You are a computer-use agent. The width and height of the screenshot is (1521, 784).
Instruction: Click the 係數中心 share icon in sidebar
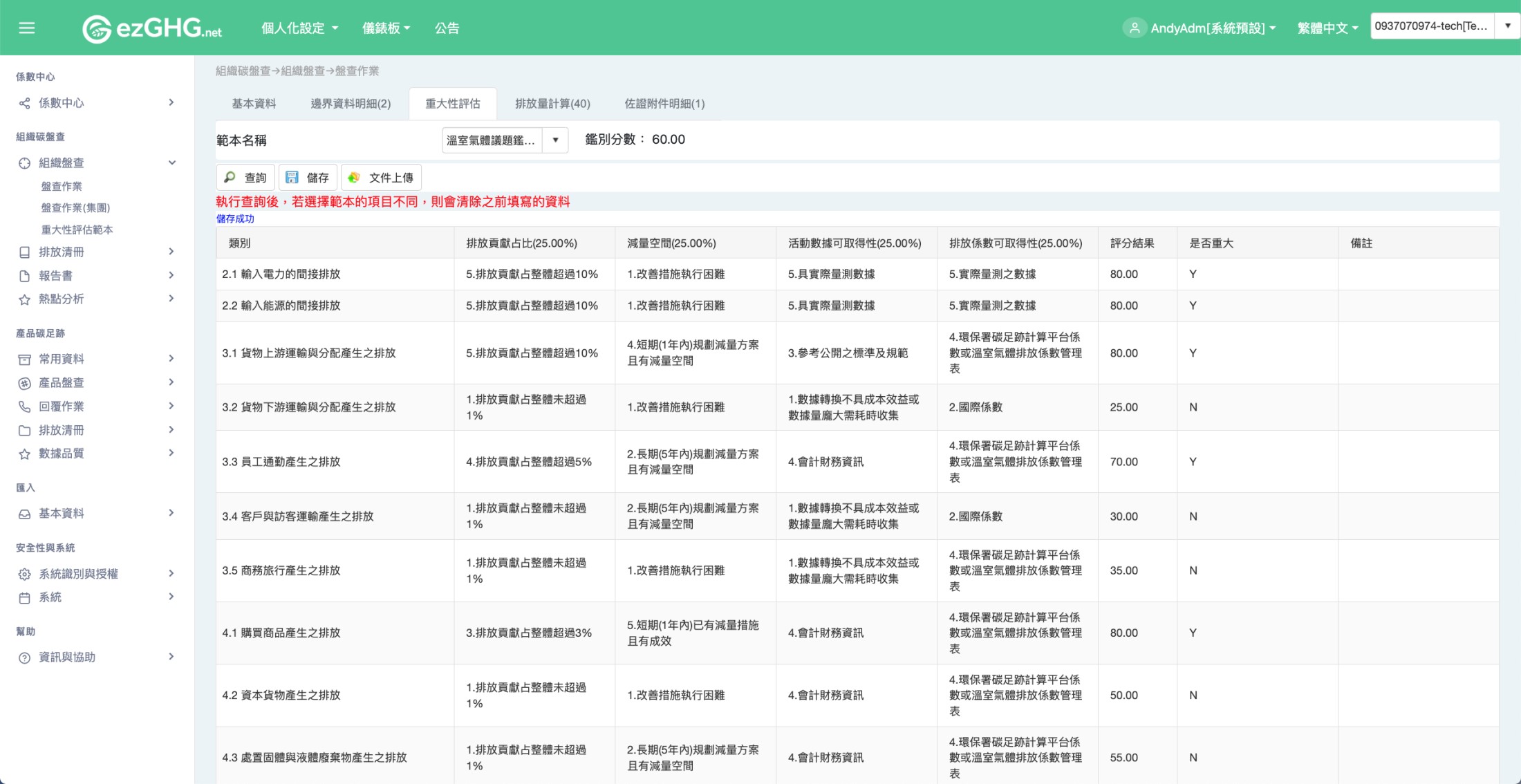(24, 103)
